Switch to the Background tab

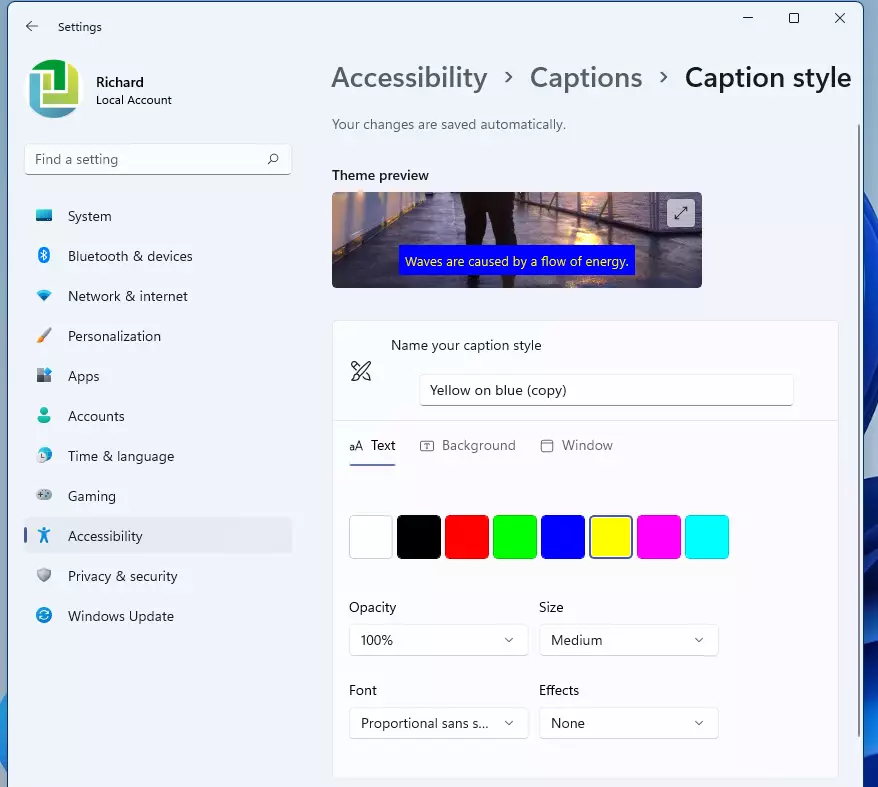coord(467,445)
